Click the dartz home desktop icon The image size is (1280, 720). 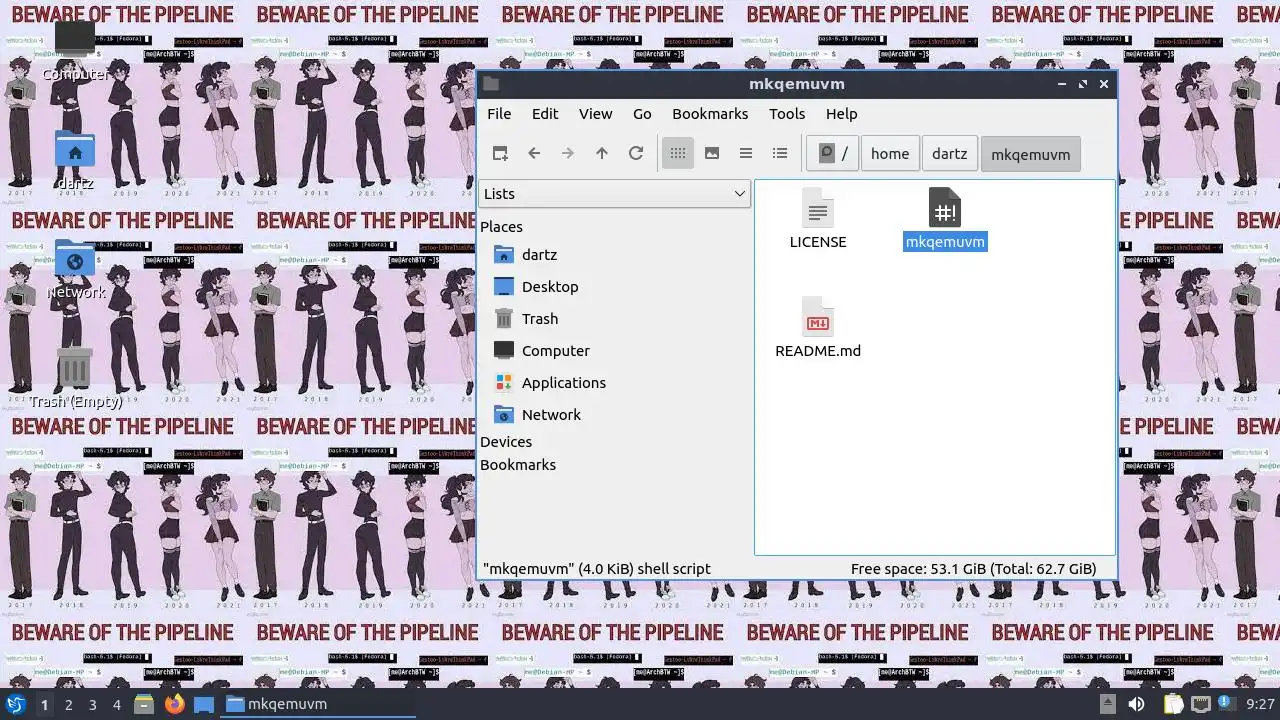75,150
